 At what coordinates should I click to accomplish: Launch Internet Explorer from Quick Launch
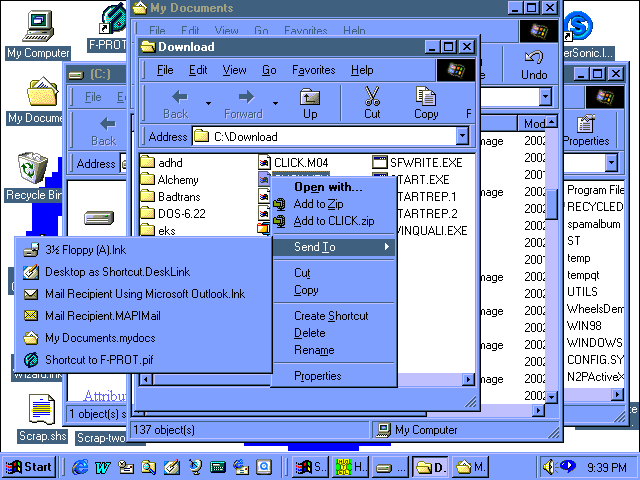pyautogui.click(x=80, y=467)
